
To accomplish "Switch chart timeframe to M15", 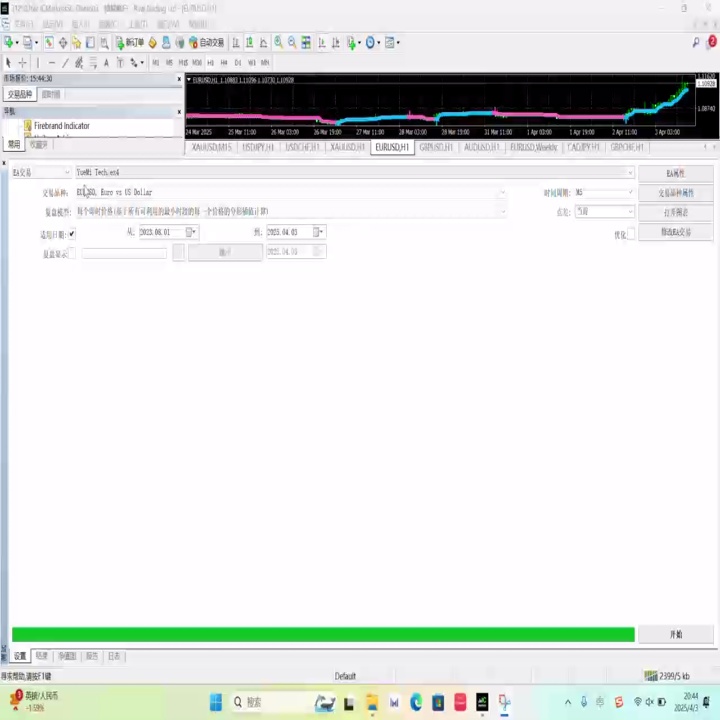I will click(183, 62).
